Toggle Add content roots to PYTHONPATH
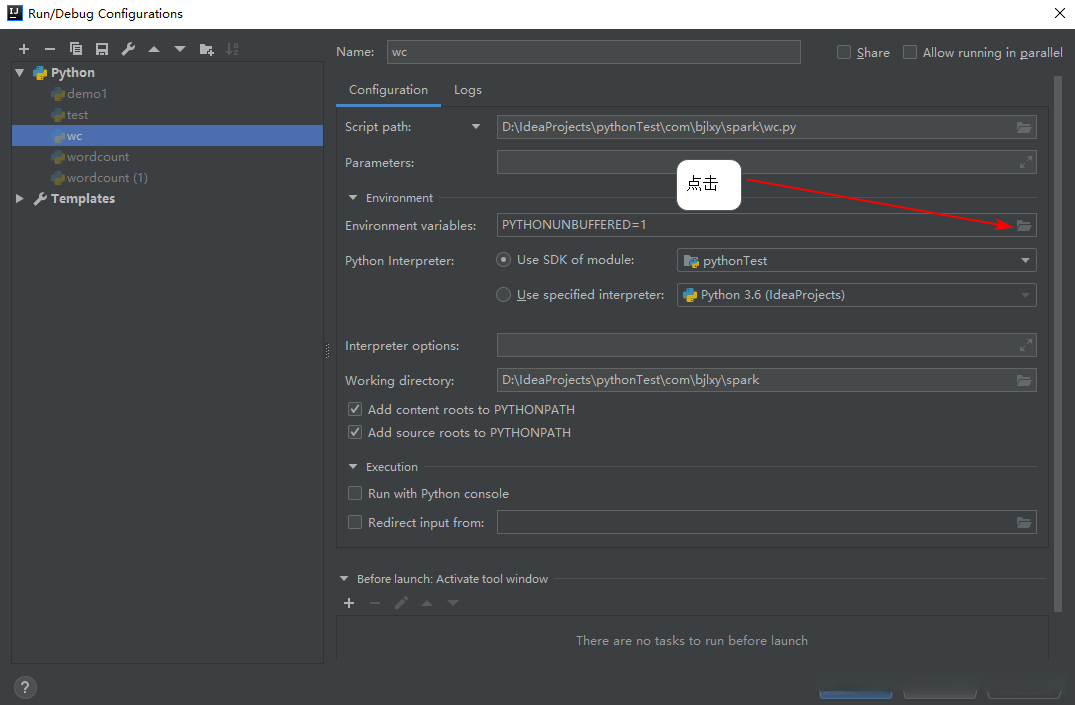The image size is (1075, 705). [355, 409]
